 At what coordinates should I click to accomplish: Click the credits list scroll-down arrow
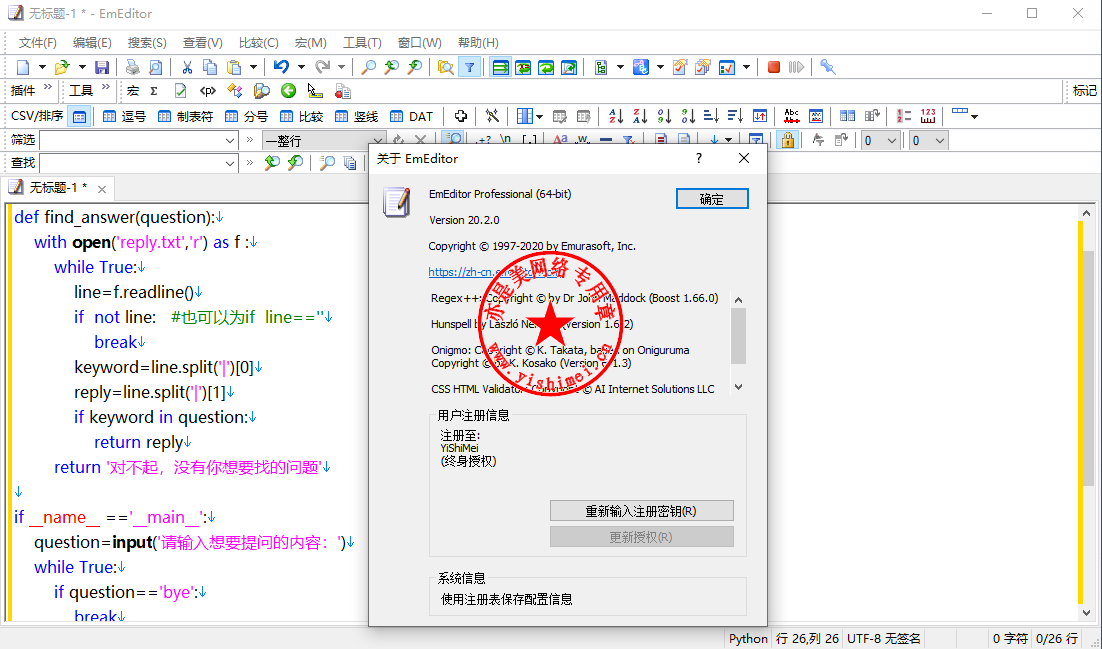point(738,387)
